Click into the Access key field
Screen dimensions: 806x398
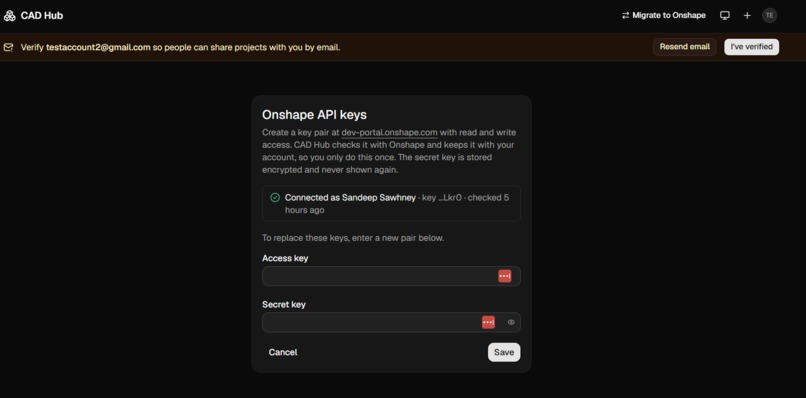coord(391,276)
